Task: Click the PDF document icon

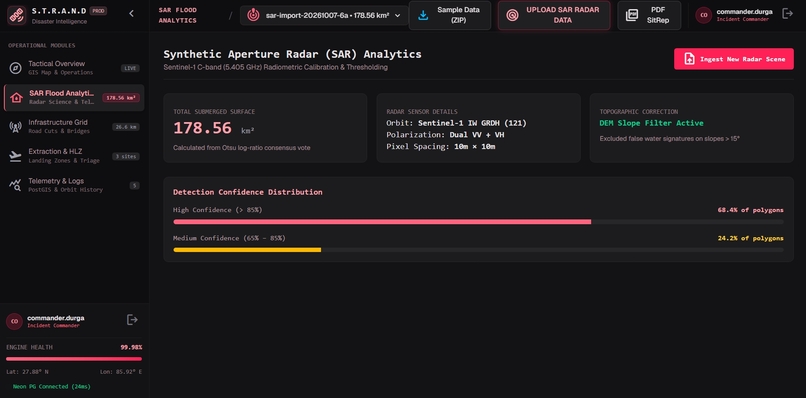Action: coord(632,15)
